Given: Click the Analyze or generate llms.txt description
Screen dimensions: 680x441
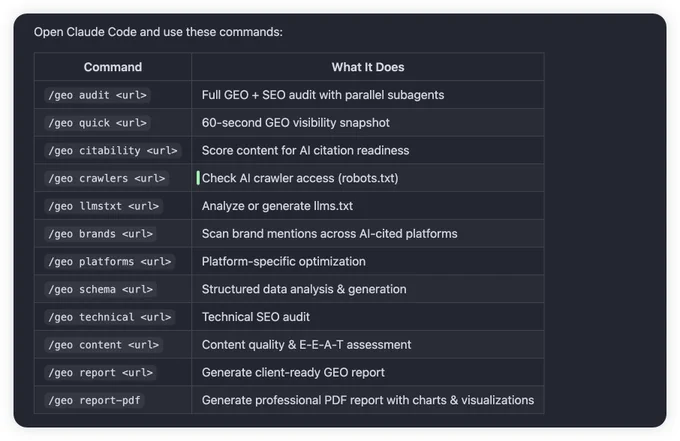Looking at the screenshot, I should [277, 206].
